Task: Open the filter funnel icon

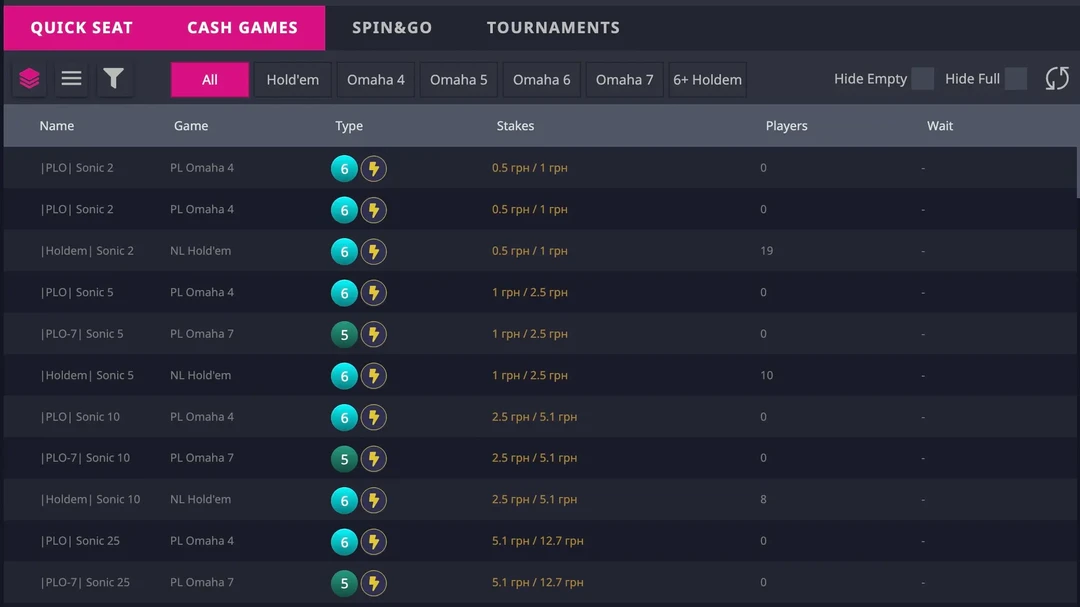Action: point(114,79)
